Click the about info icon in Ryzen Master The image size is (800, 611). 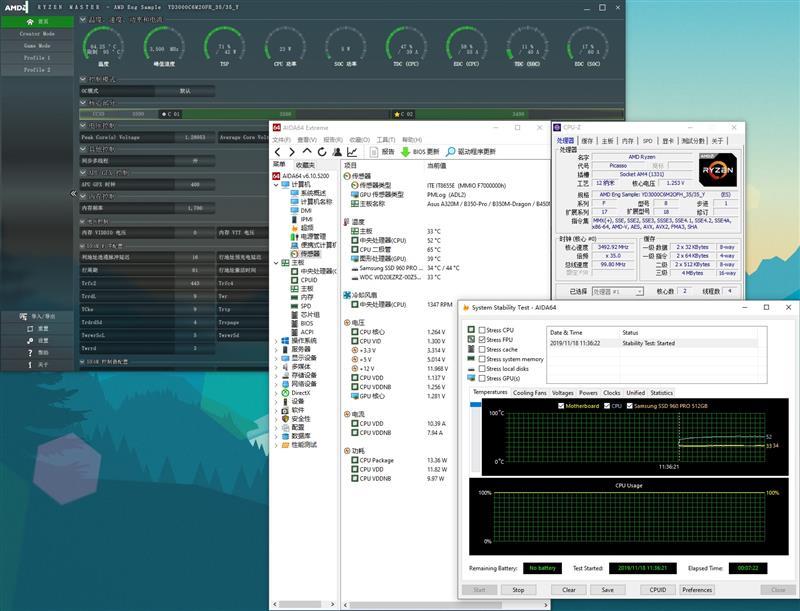click(x=30, y=365)
